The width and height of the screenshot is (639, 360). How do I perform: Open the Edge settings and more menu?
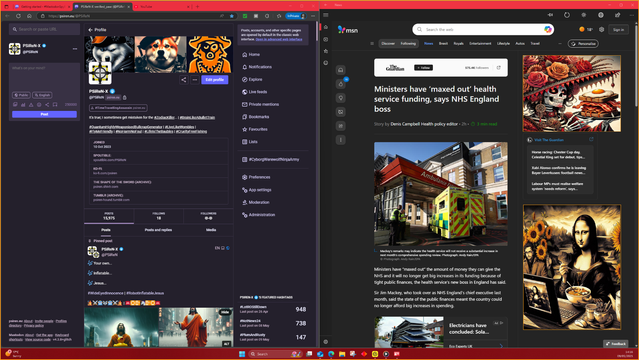pyautogui.click(x=313, y=16)
